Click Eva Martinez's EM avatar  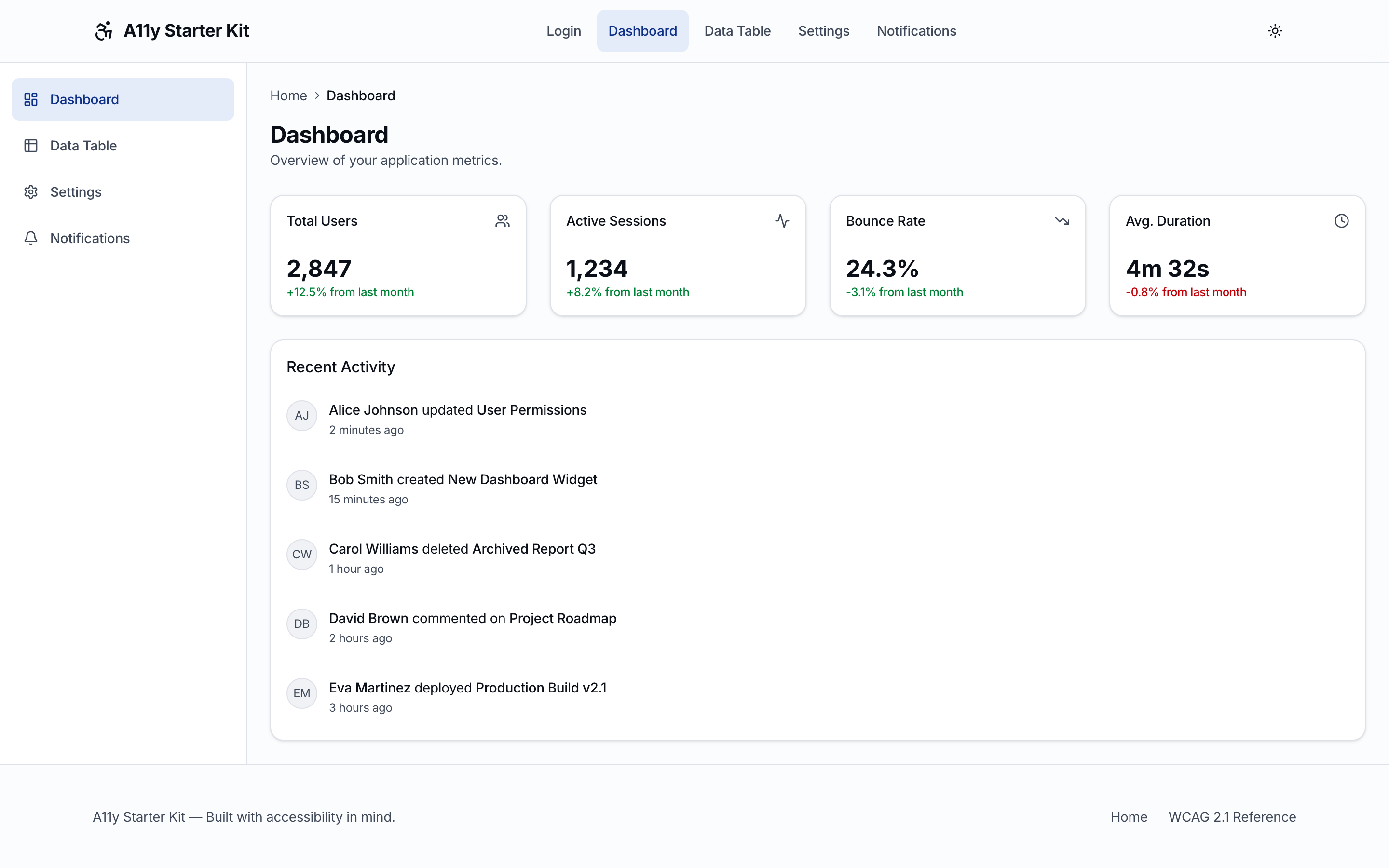tap(302, 693)
